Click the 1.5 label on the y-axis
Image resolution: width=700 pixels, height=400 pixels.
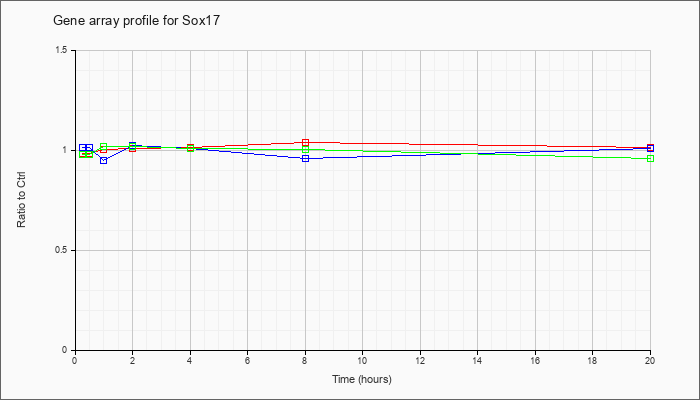(62, 50)
